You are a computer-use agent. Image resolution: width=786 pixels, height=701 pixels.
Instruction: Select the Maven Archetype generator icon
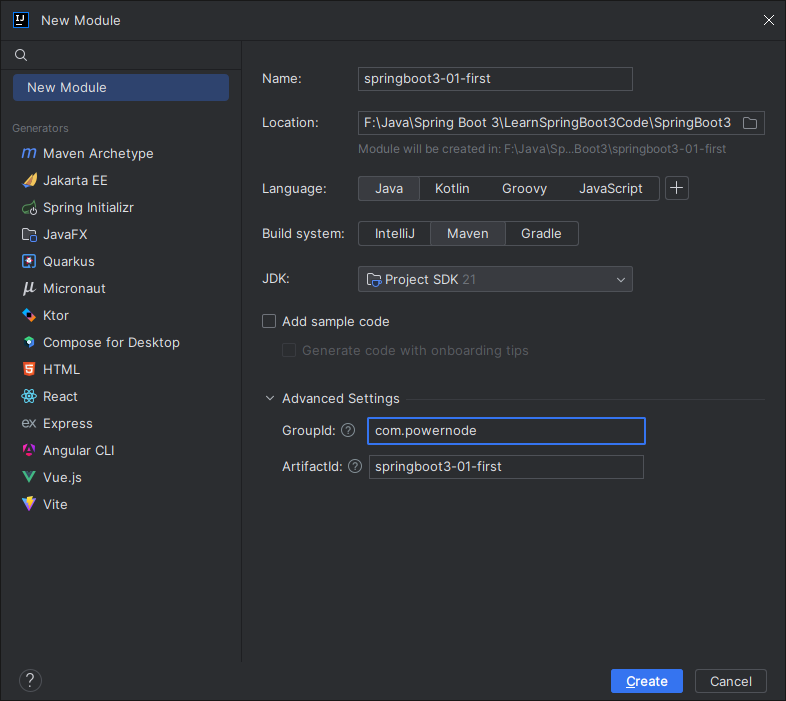pyautogui.click(x=28, y=154)
